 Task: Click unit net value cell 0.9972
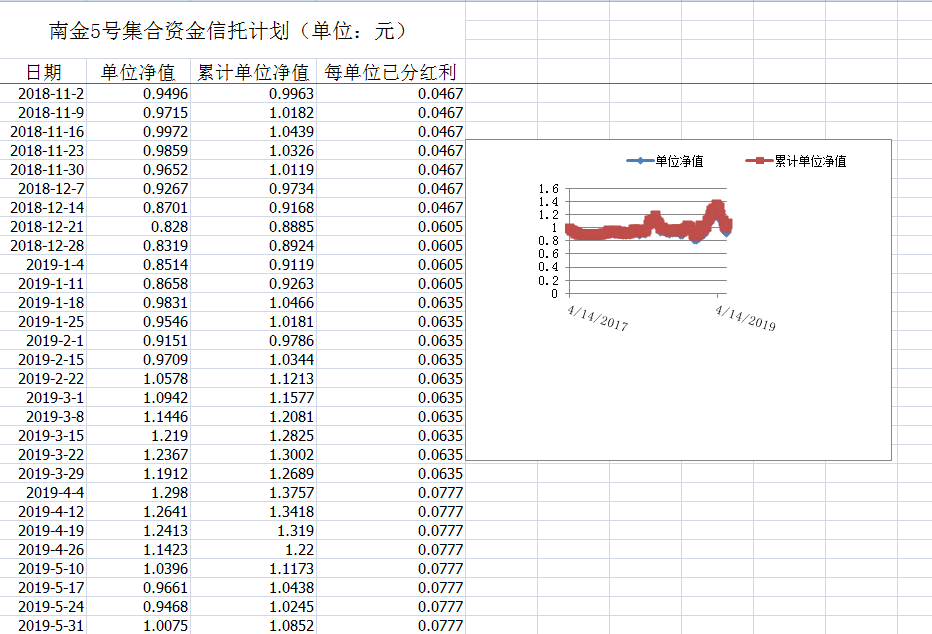coord(138,131)
